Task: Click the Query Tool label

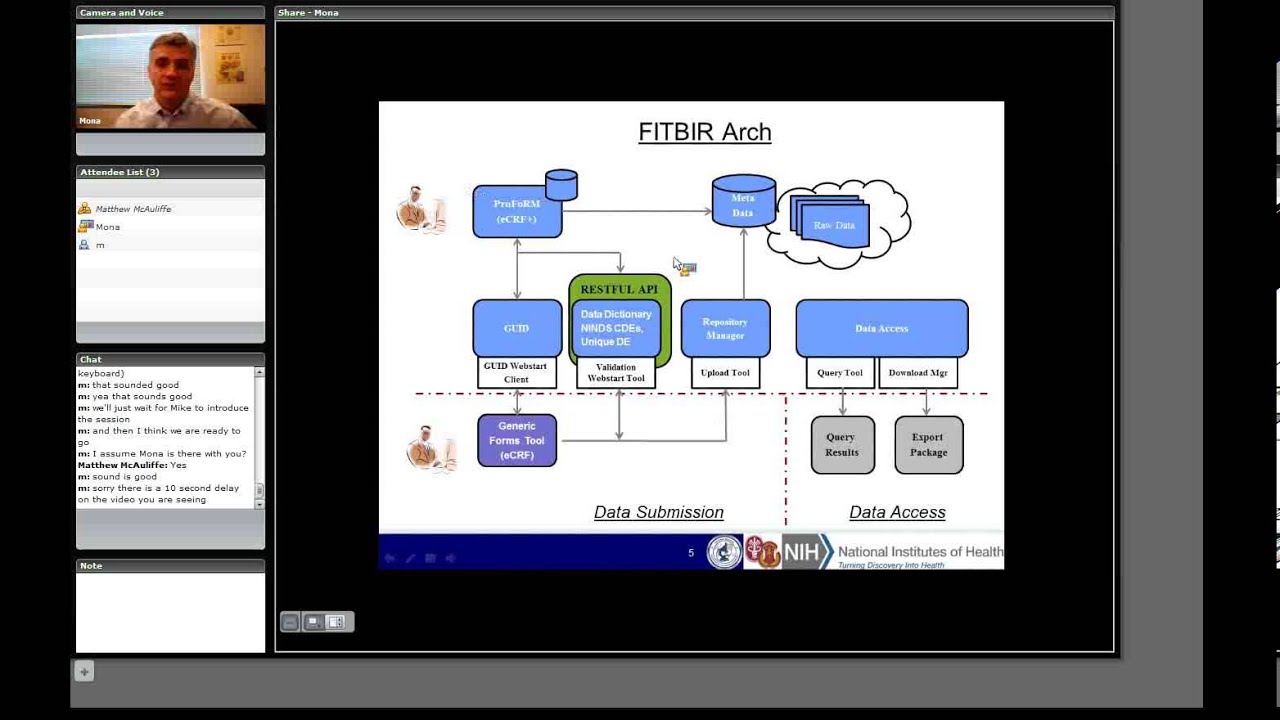Action: (x=840, y=373)
